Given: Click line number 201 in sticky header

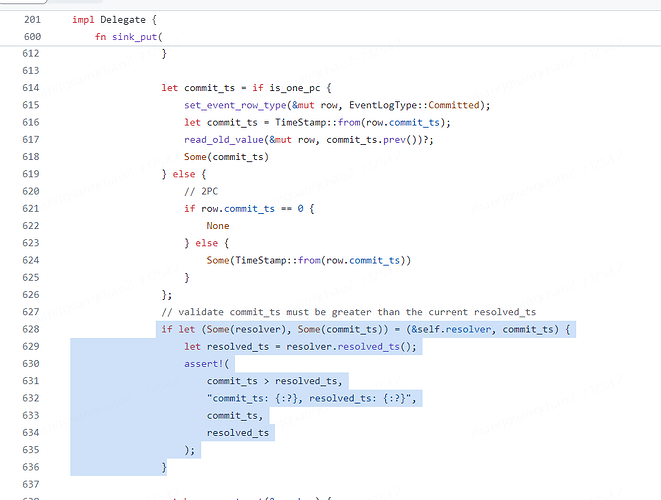Looking at the screenshot, I should coord(32,20).
